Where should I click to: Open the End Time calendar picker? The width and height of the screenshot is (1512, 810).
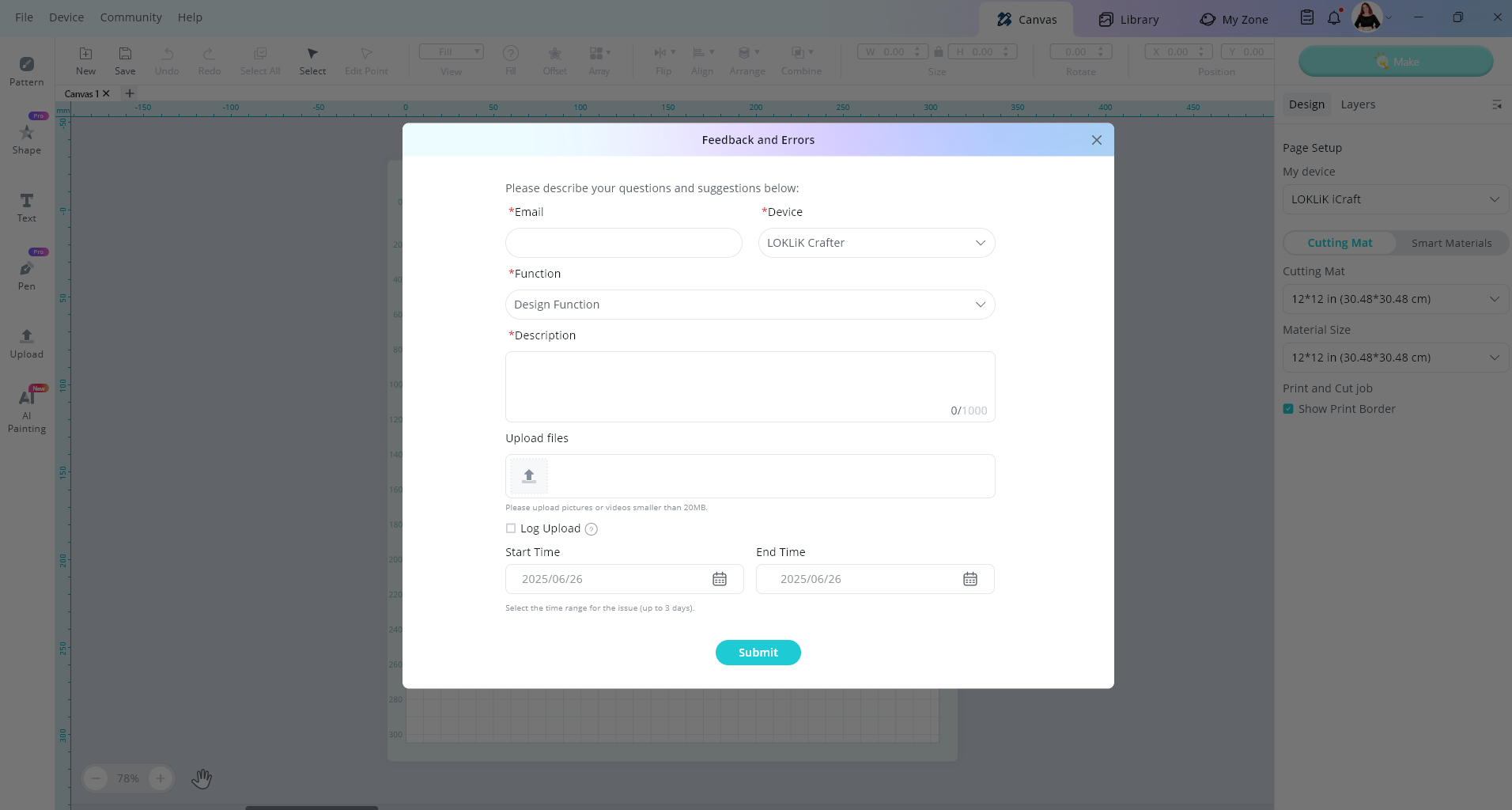tap(970, 579)
